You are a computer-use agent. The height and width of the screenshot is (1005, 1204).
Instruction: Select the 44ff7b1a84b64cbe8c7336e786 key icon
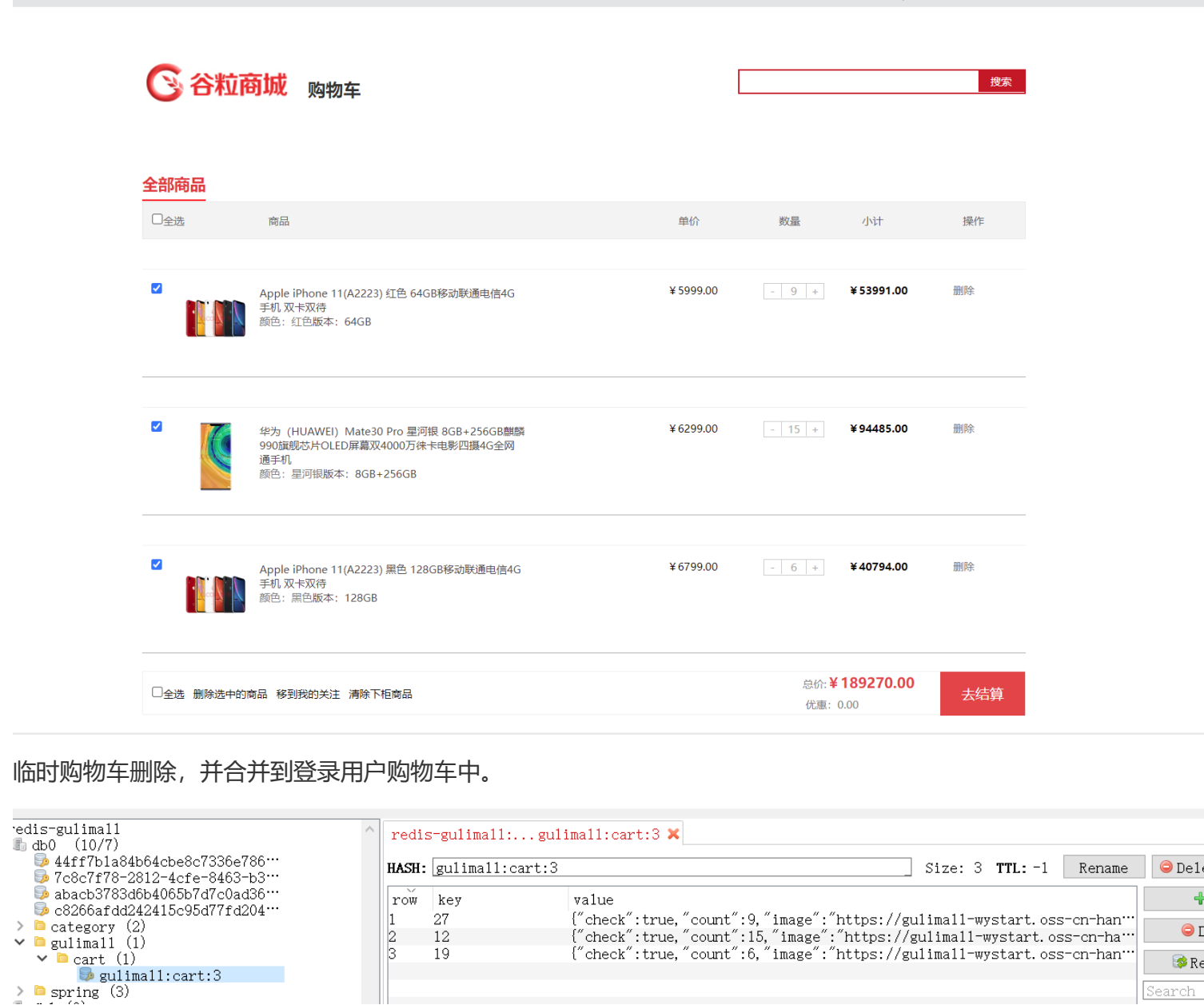[x=42, y=861]
